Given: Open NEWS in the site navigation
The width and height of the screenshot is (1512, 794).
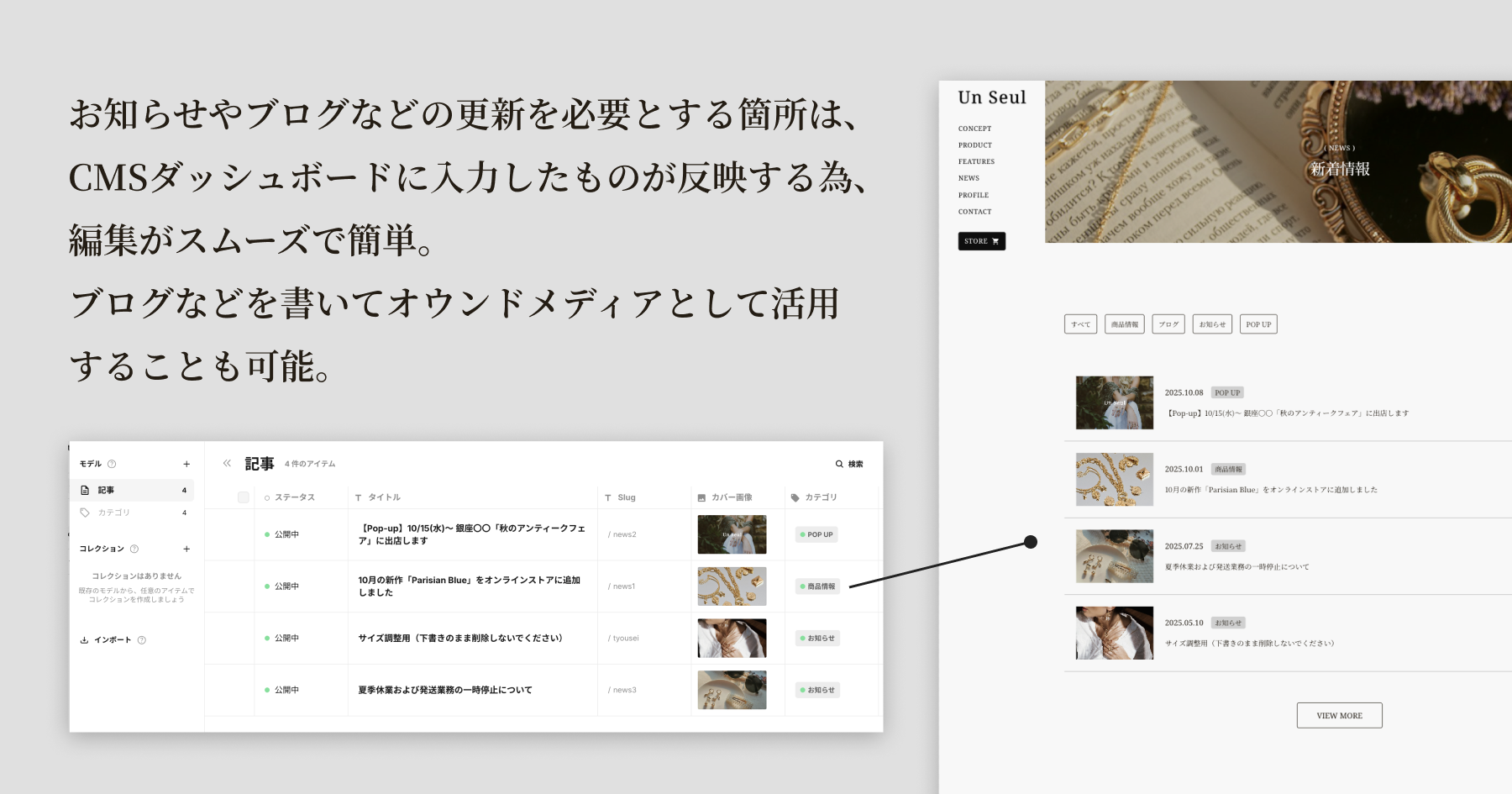Looking at the screenshot, I should (x=969, y=178).
